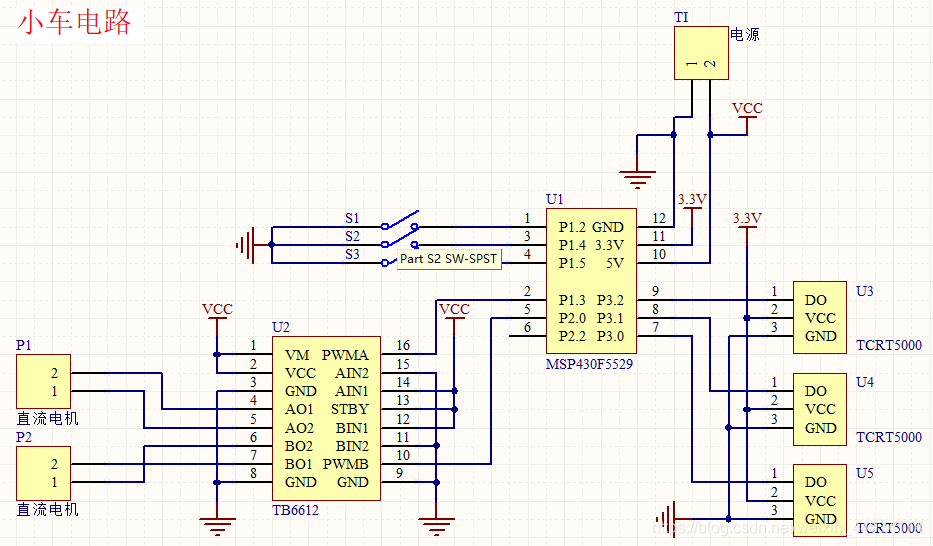The height and width of the screenshot is (546, 933).
Task: Select the VCC power port beside T1
Action: pyautogui.click(x=747, y=117)
